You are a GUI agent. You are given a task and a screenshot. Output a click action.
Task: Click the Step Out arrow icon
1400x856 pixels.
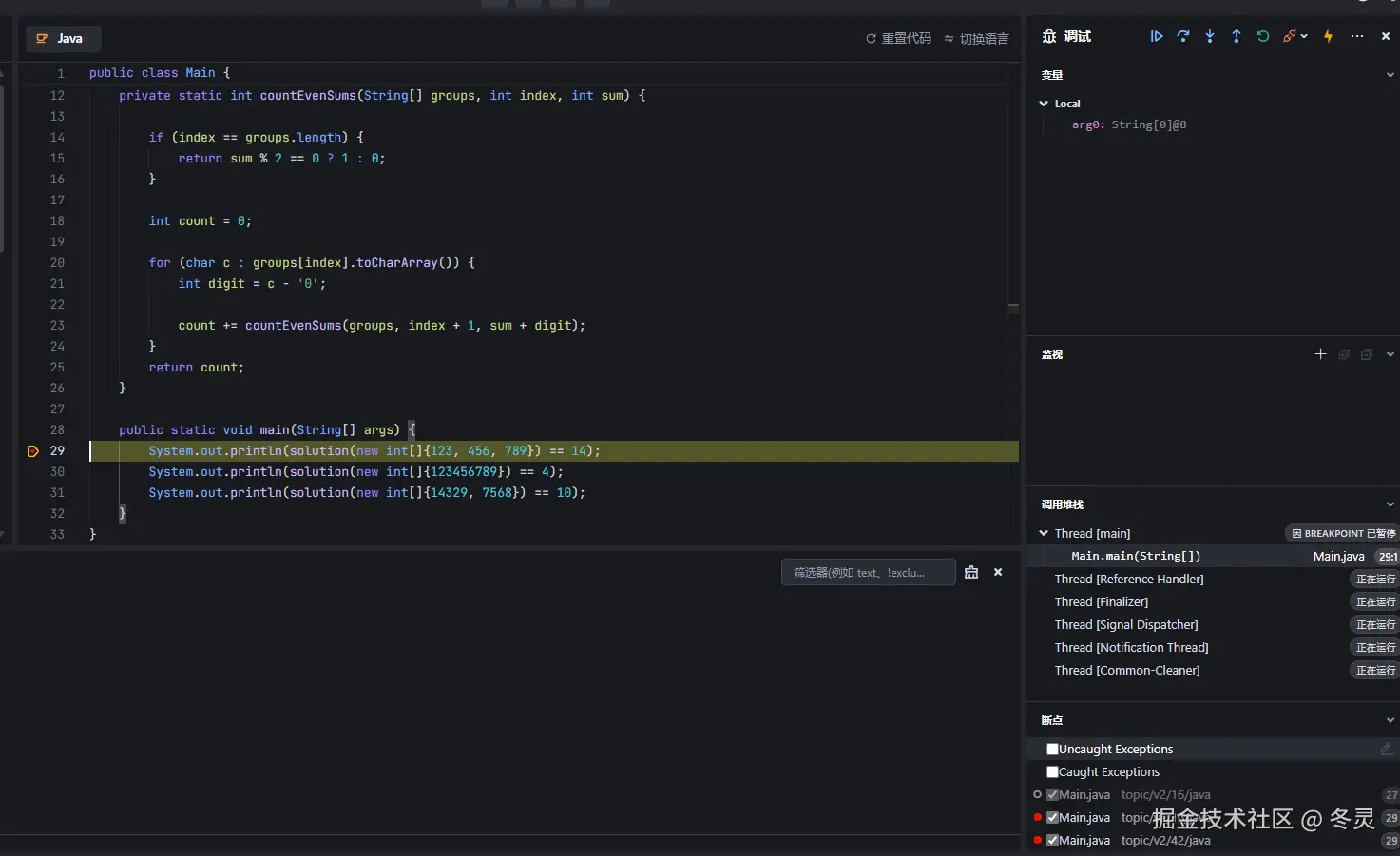click(x=1237, y=36)
